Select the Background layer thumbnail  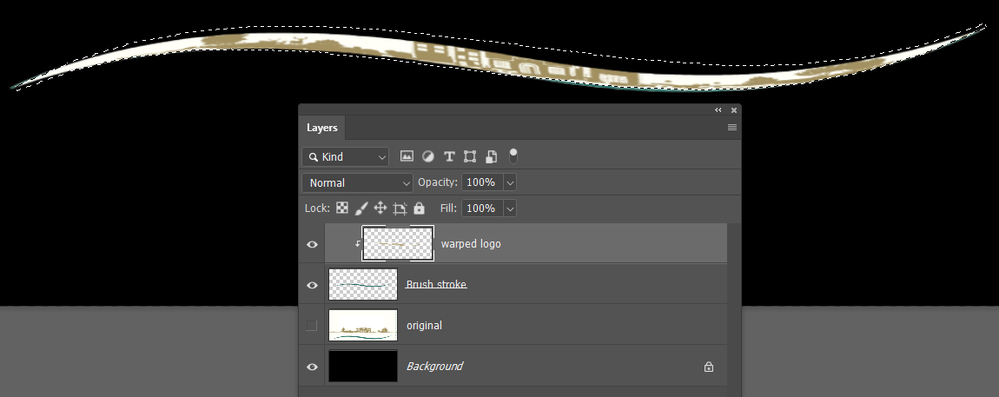pyautogui.click(x=363, y=366)
